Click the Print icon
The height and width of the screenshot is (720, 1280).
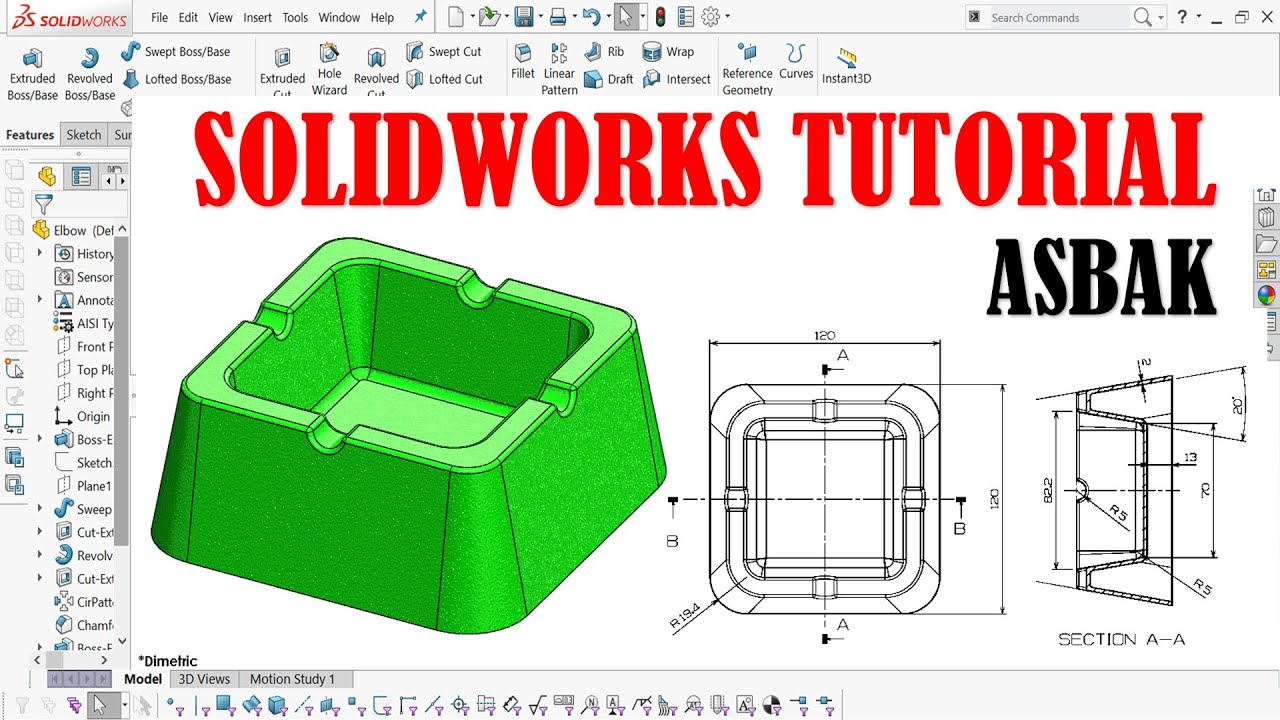(x=559, y=17)
